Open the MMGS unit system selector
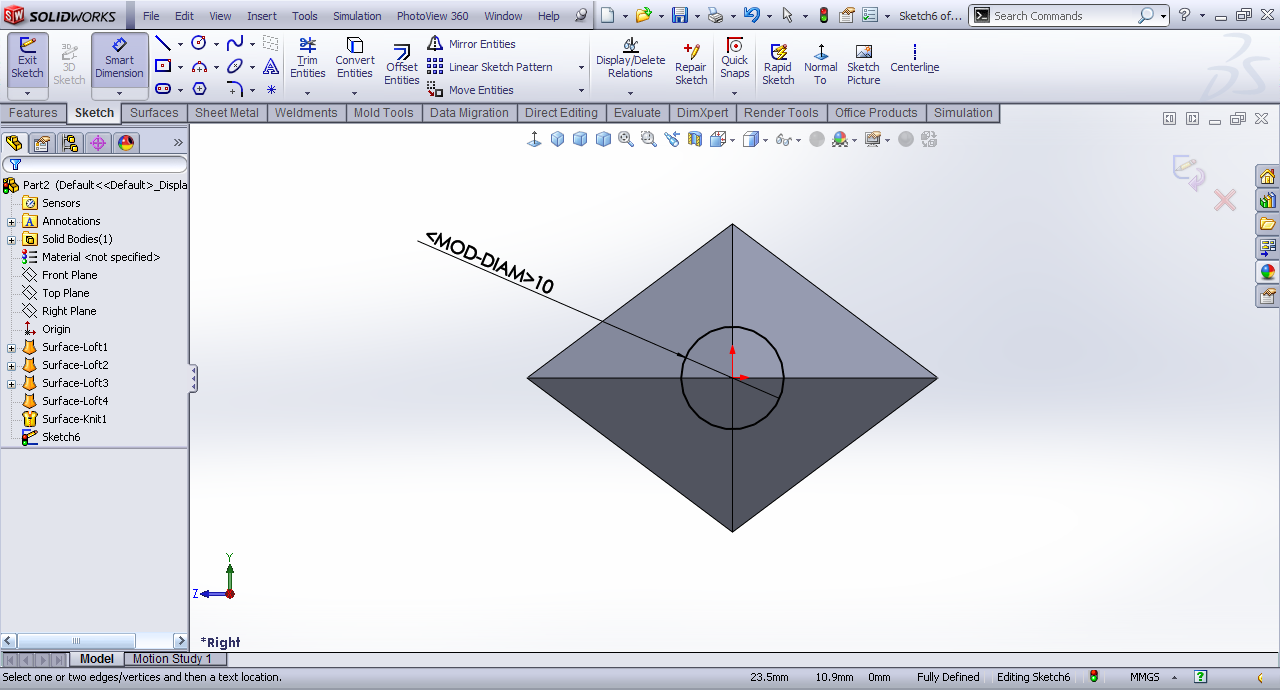Screen dimensions: 1280x690 (1144, 677)
